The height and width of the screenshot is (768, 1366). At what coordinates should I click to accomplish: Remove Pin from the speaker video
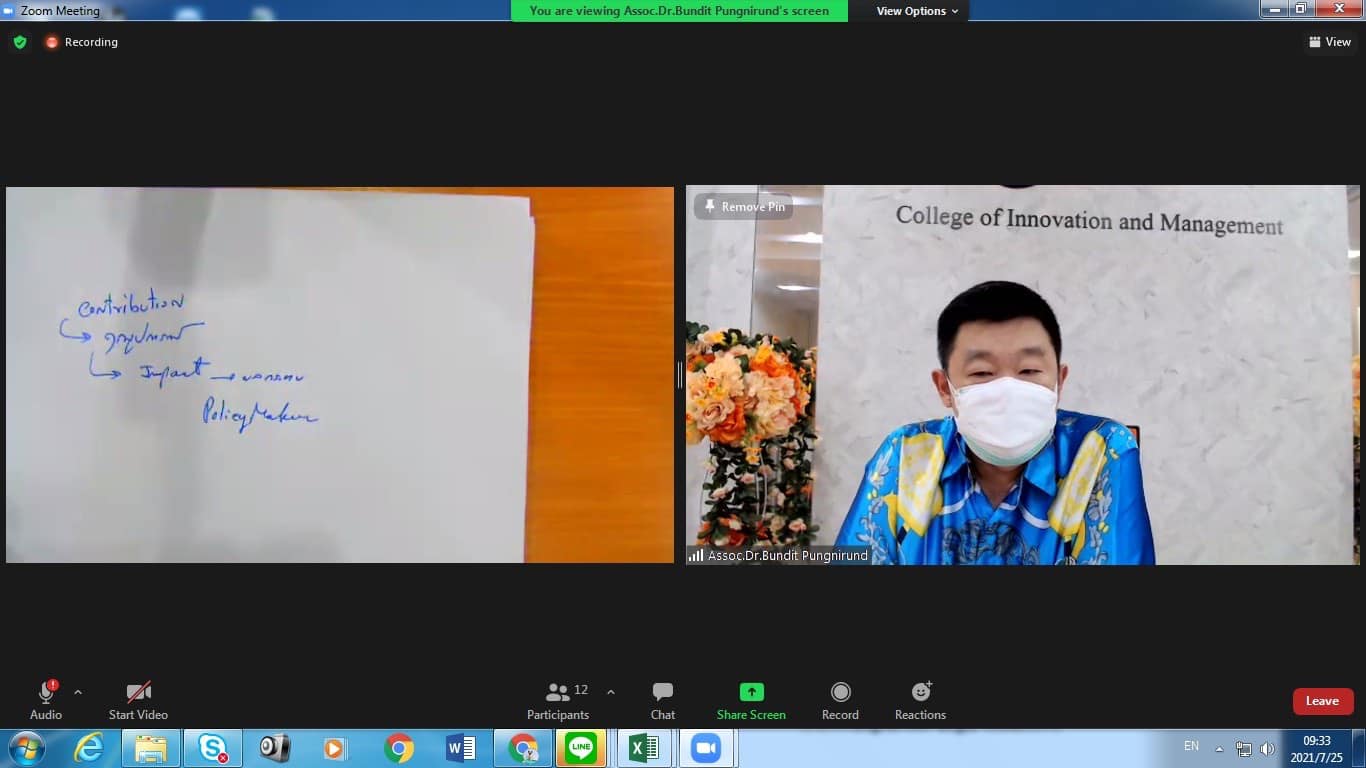(x=744, y=207)
